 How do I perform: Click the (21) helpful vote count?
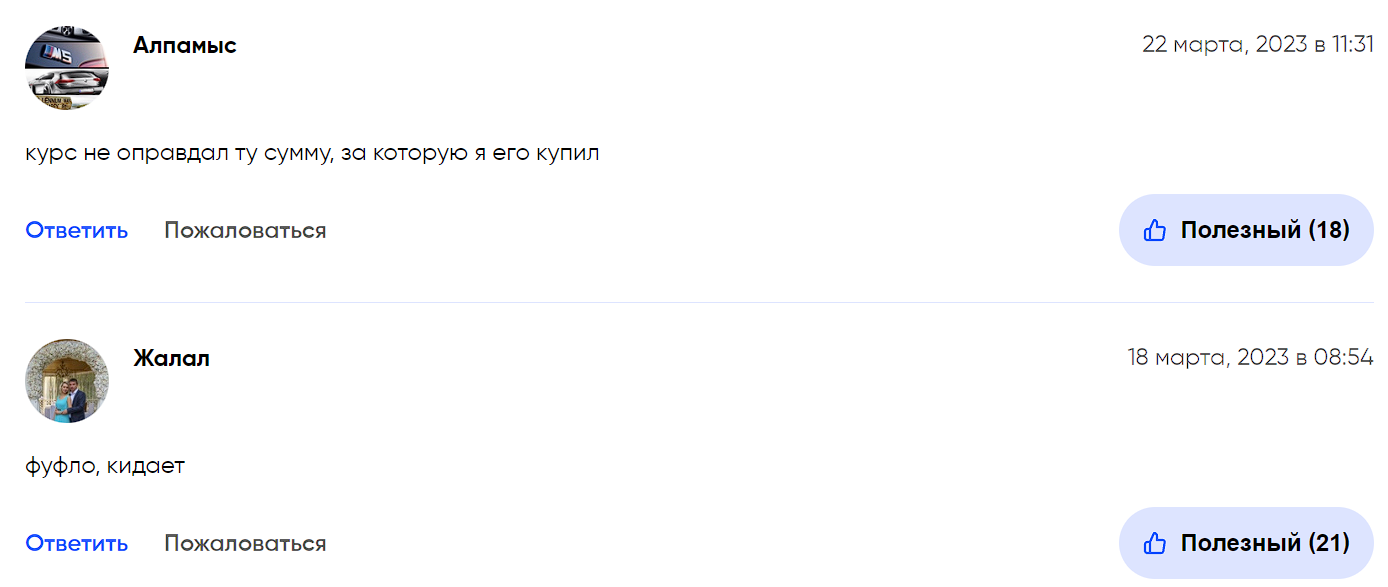[1329, 543]
